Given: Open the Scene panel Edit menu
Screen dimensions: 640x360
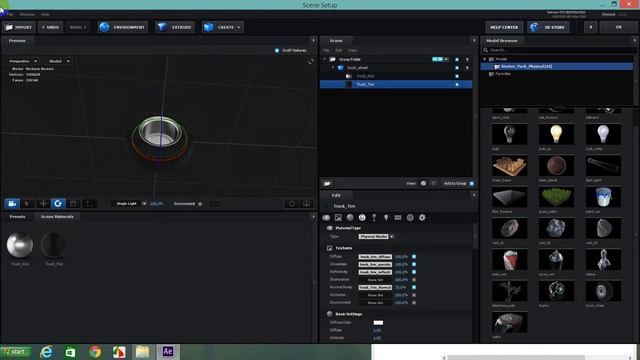Looking at the screenshot, I should pos(339,51).
